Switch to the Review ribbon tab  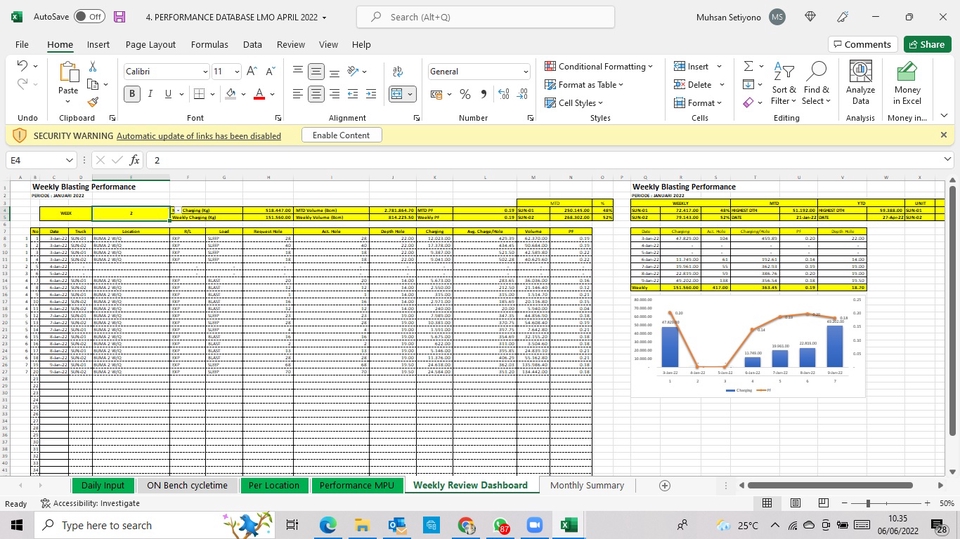click(291, 45)
